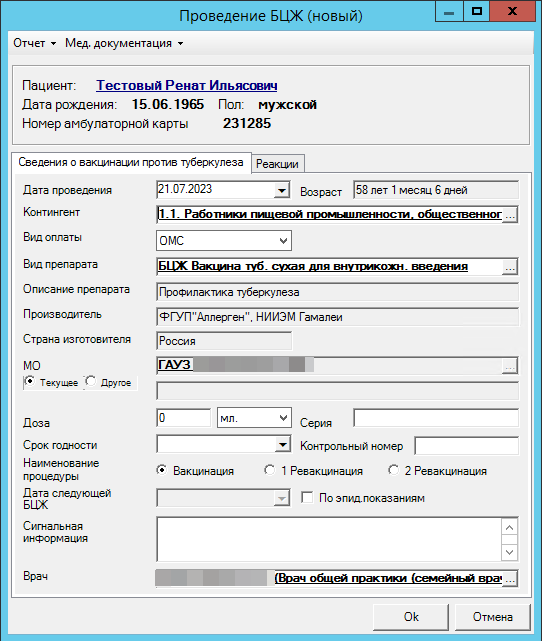Open Срок годности date dropdown

(282, 444)
